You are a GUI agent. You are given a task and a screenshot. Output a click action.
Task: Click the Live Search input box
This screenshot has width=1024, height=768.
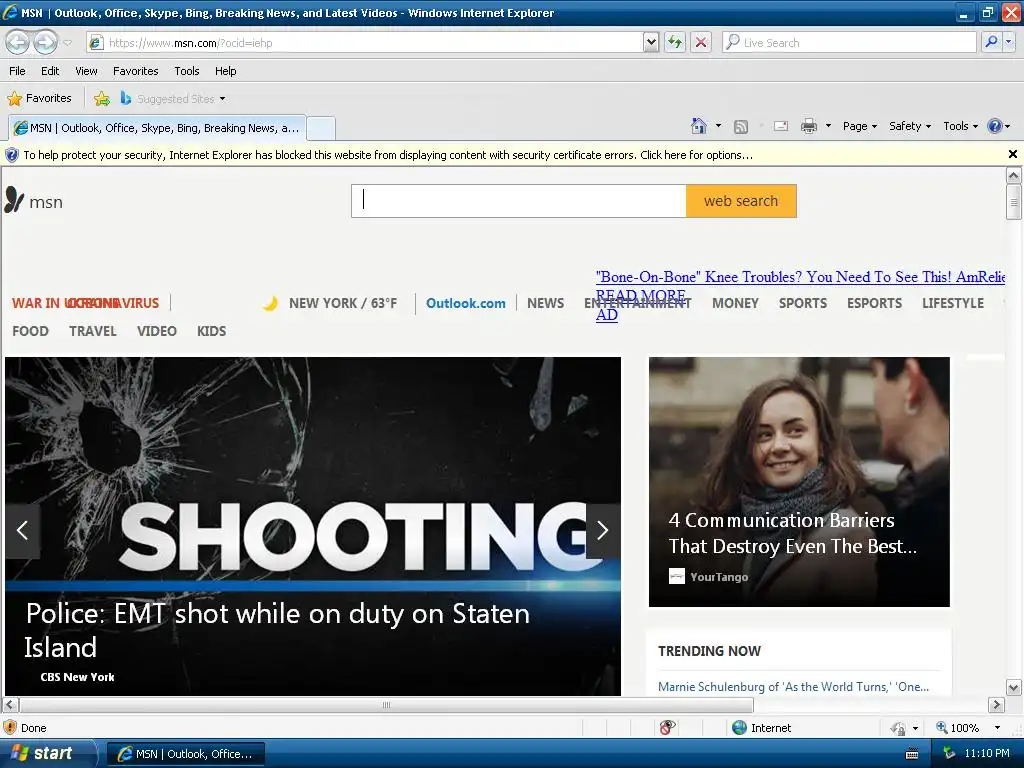[849, 43]
